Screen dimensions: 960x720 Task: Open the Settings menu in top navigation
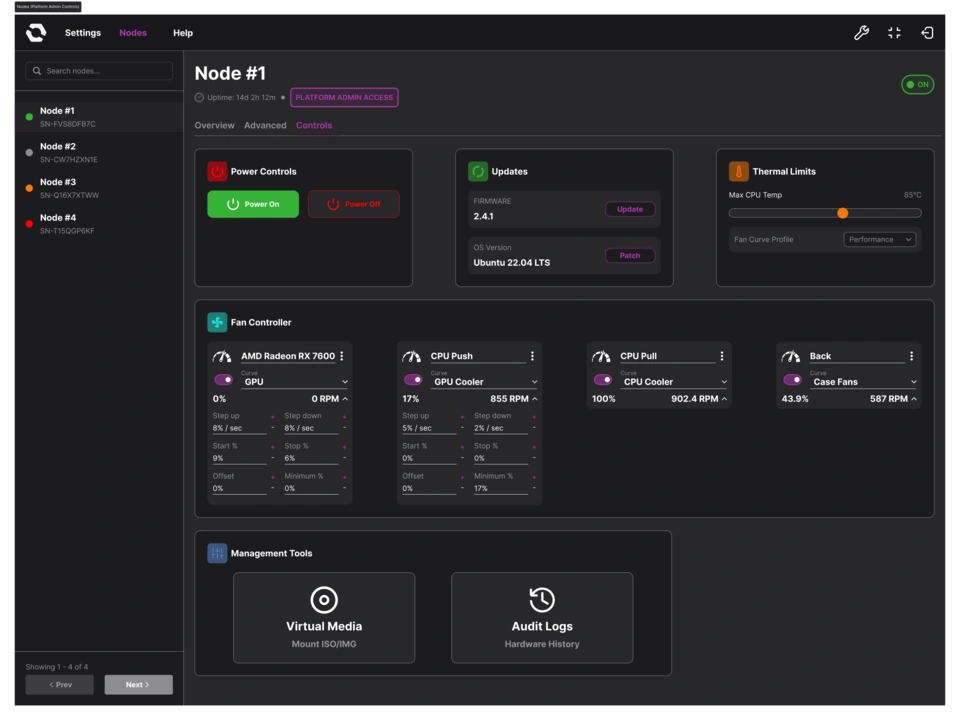click(82, 32)
